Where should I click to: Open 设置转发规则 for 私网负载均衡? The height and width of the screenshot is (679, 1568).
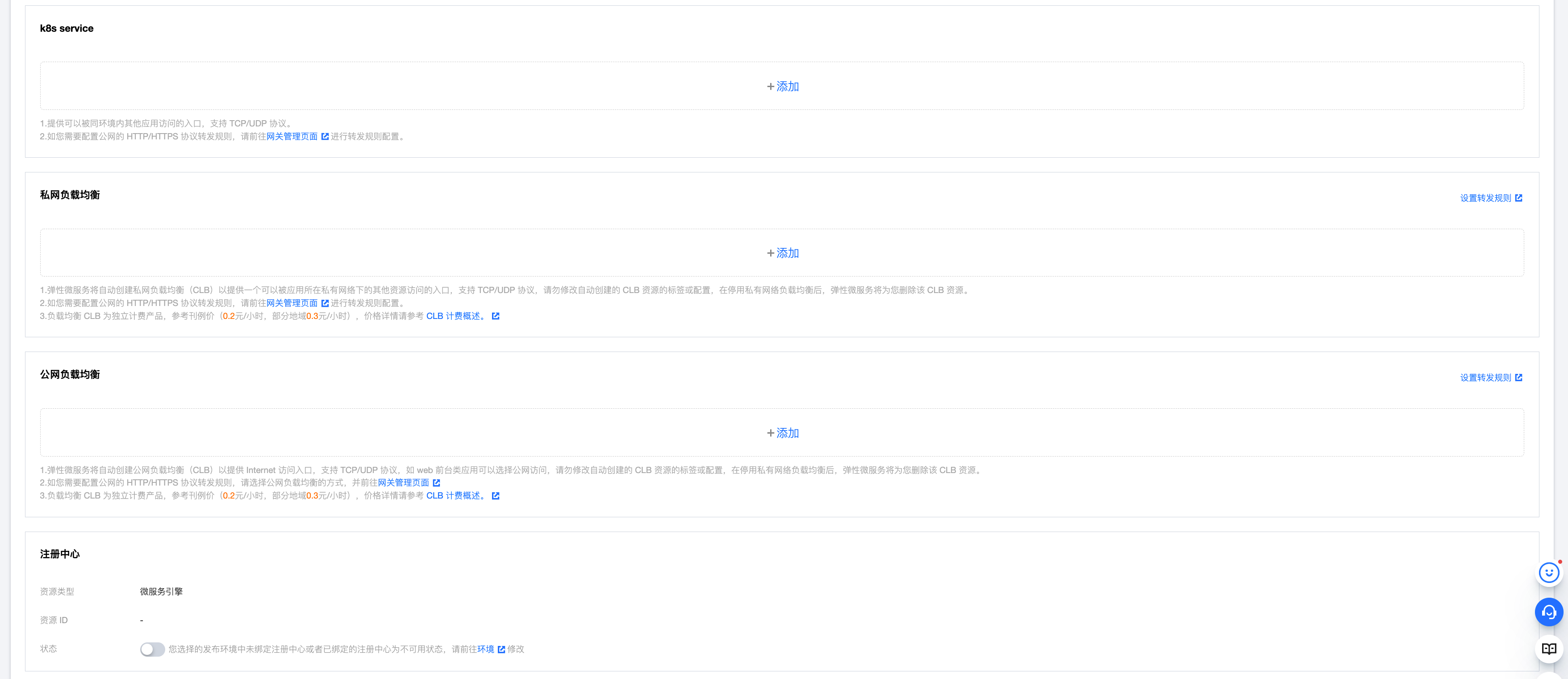(x=1485, y=198)
